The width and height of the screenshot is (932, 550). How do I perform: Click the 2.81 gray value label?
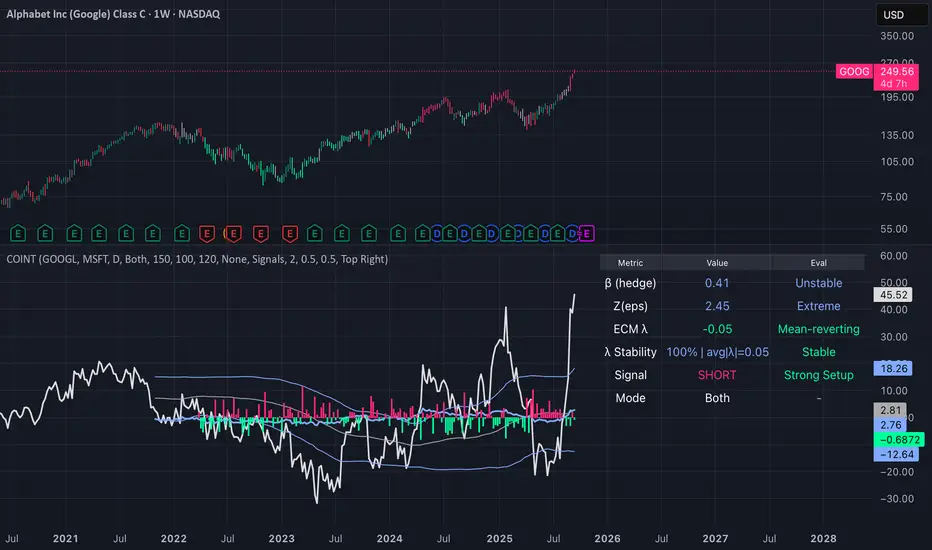point(890,410)
